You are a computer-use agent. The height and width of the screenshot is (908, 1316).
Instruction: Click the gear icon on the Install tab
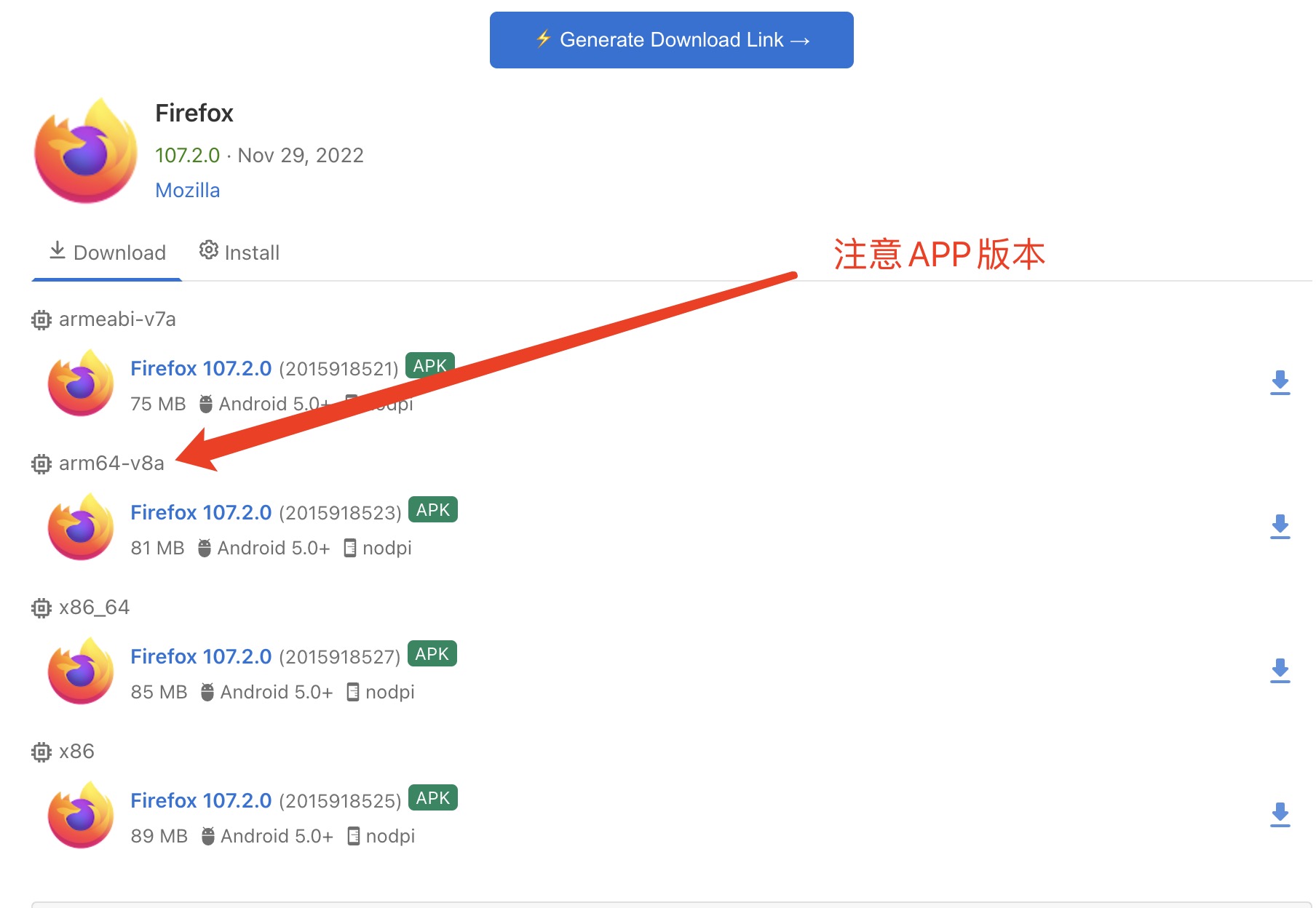[209, 250]
